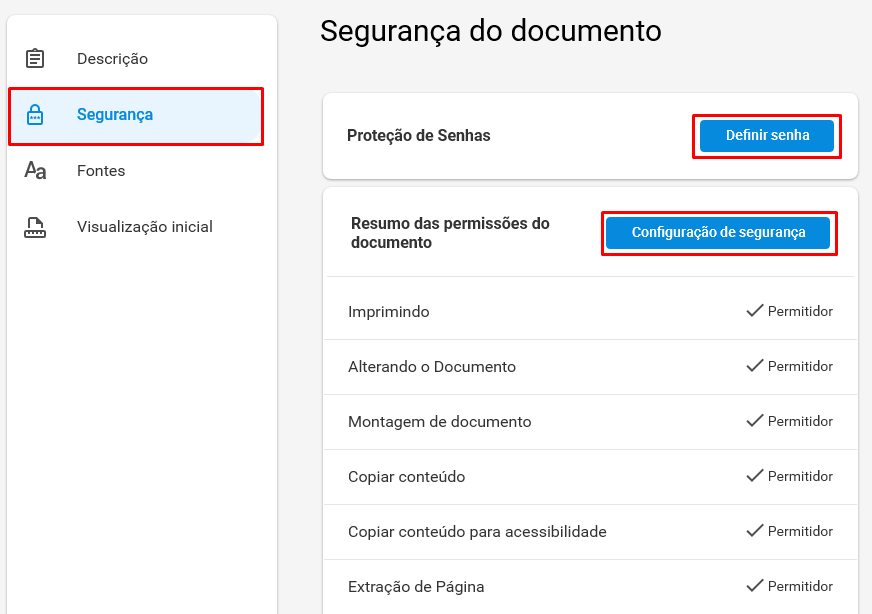The width and height of the screenshot is (872, 614).
Task: Select the Imprimindo permission label
Action: 388,312
